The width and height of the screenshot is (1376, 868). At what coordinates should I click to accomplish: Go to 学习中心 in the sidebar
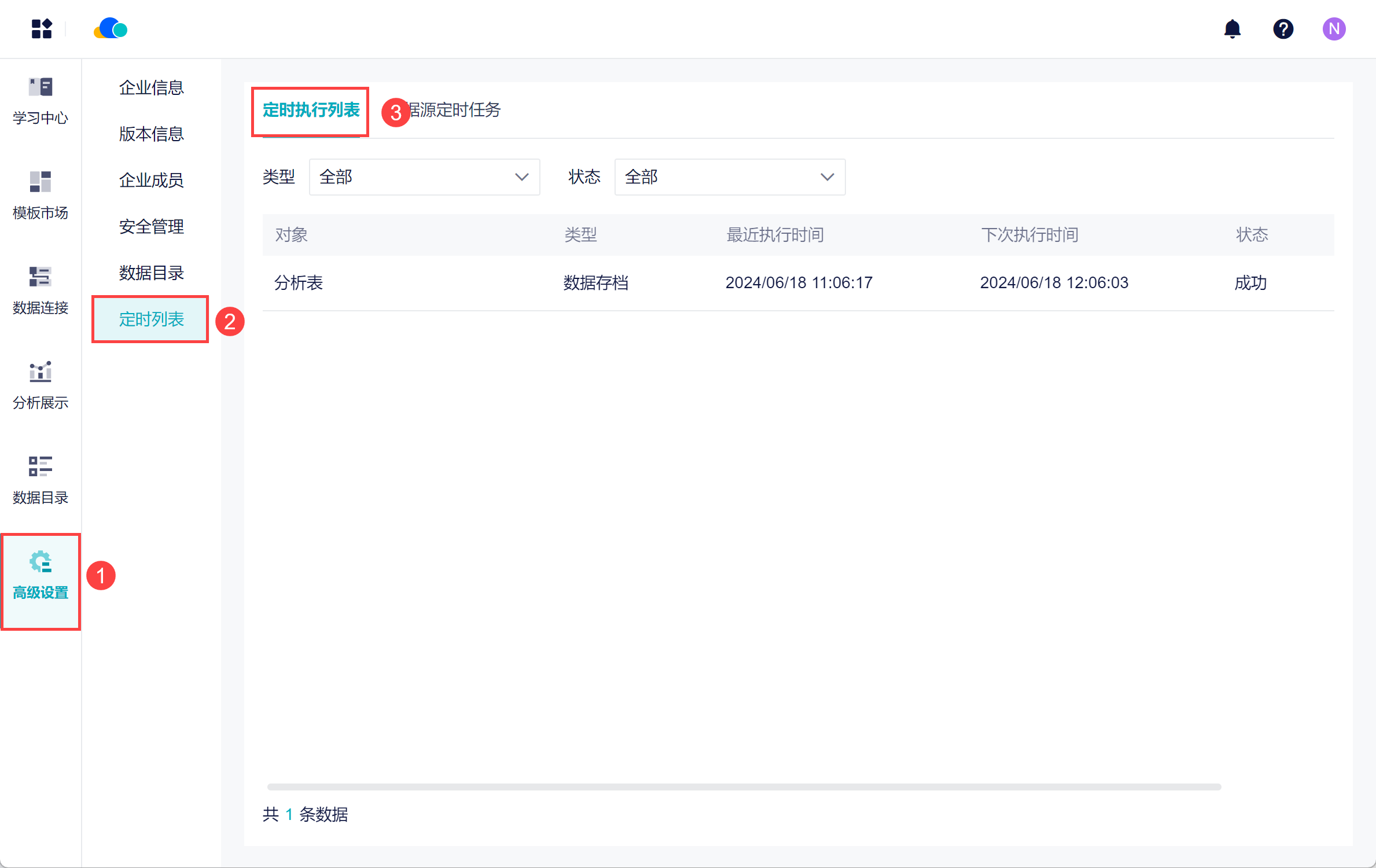(x=41, y=101)
